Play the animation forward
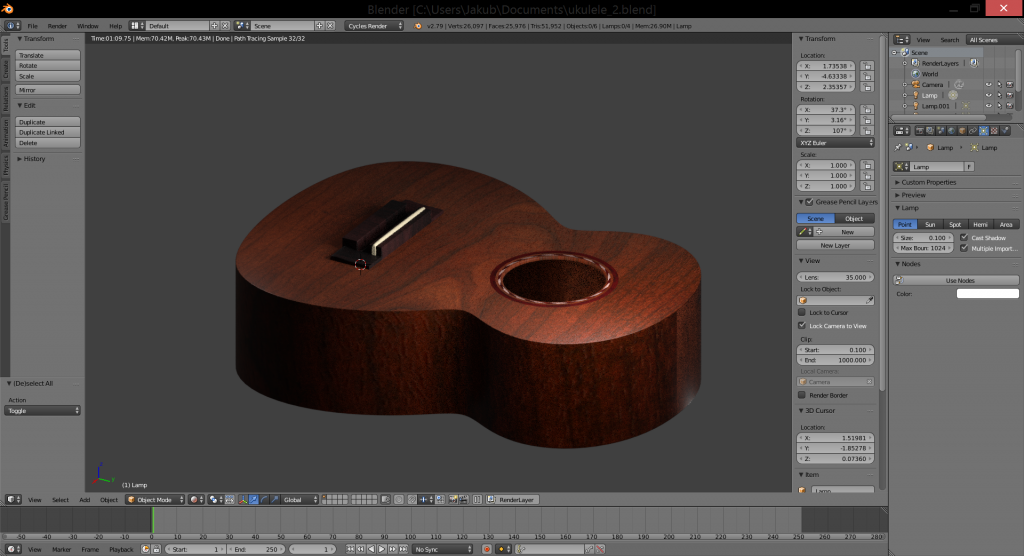Screen dimensions: 1024x556 [x=381, y=549]
